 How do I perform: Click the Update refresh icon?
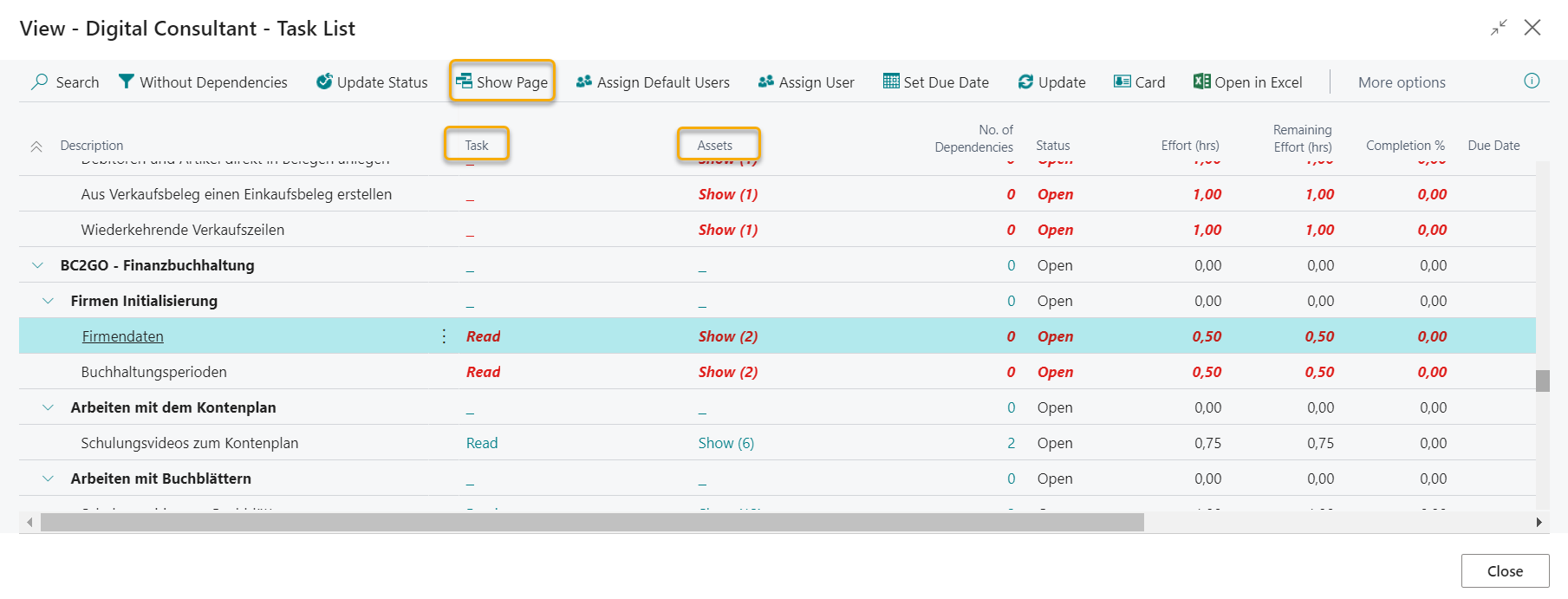point(1025,81)
